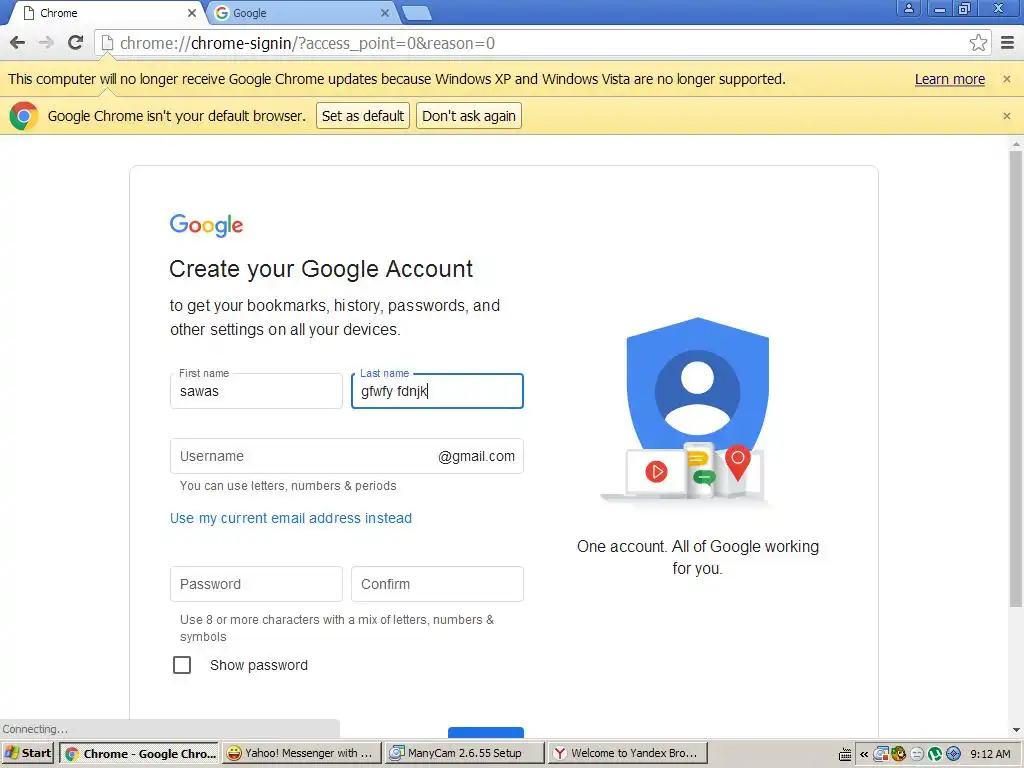Click the blue button at the form bottom

[486, 733]
